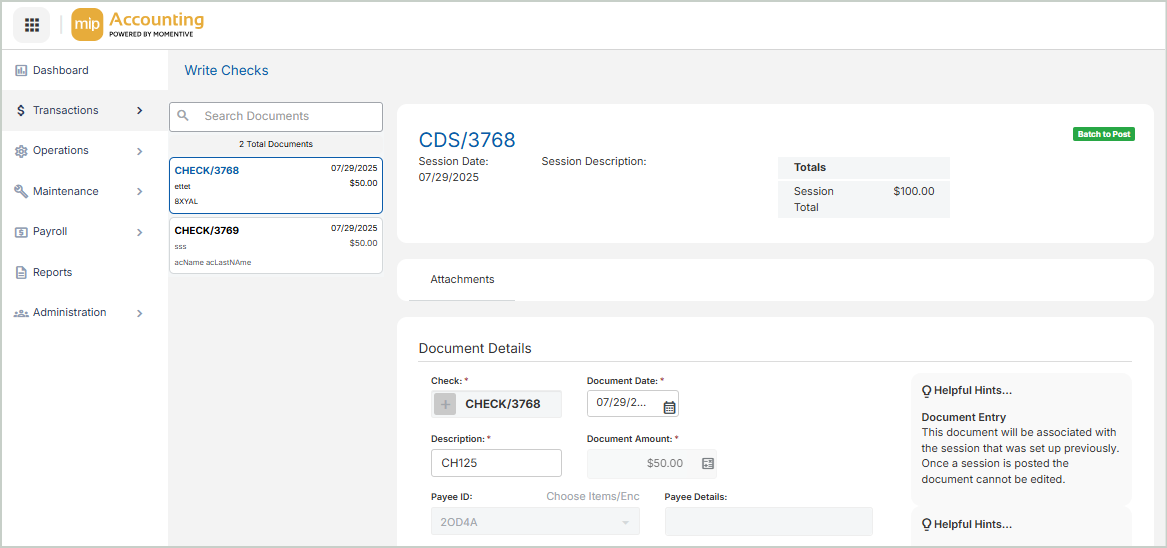Click the Description field containing CH125
Viewport: 1167px width, 548px height.
point(496,463)
